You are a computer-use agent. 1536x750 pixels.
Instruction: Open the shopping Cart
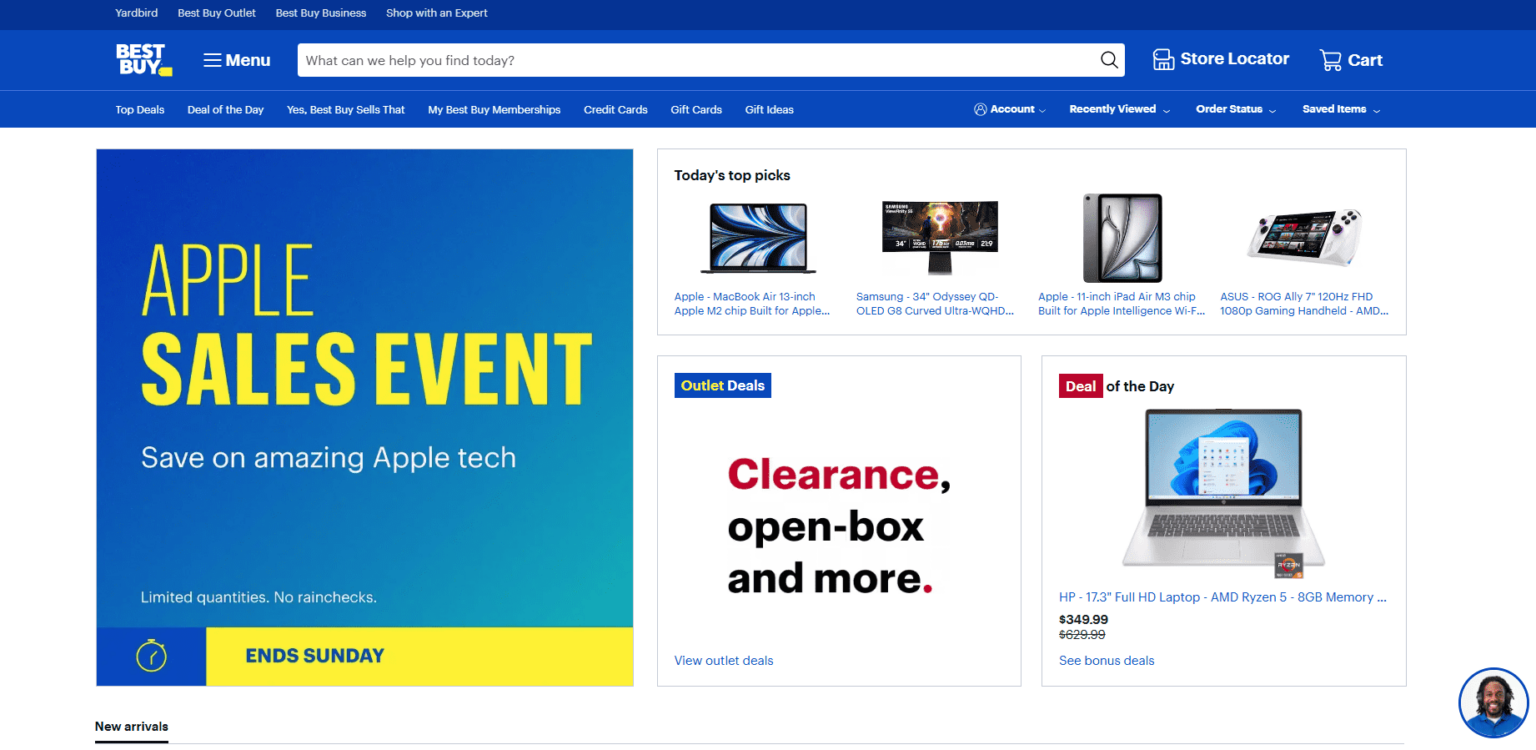tap(1351, 60)
